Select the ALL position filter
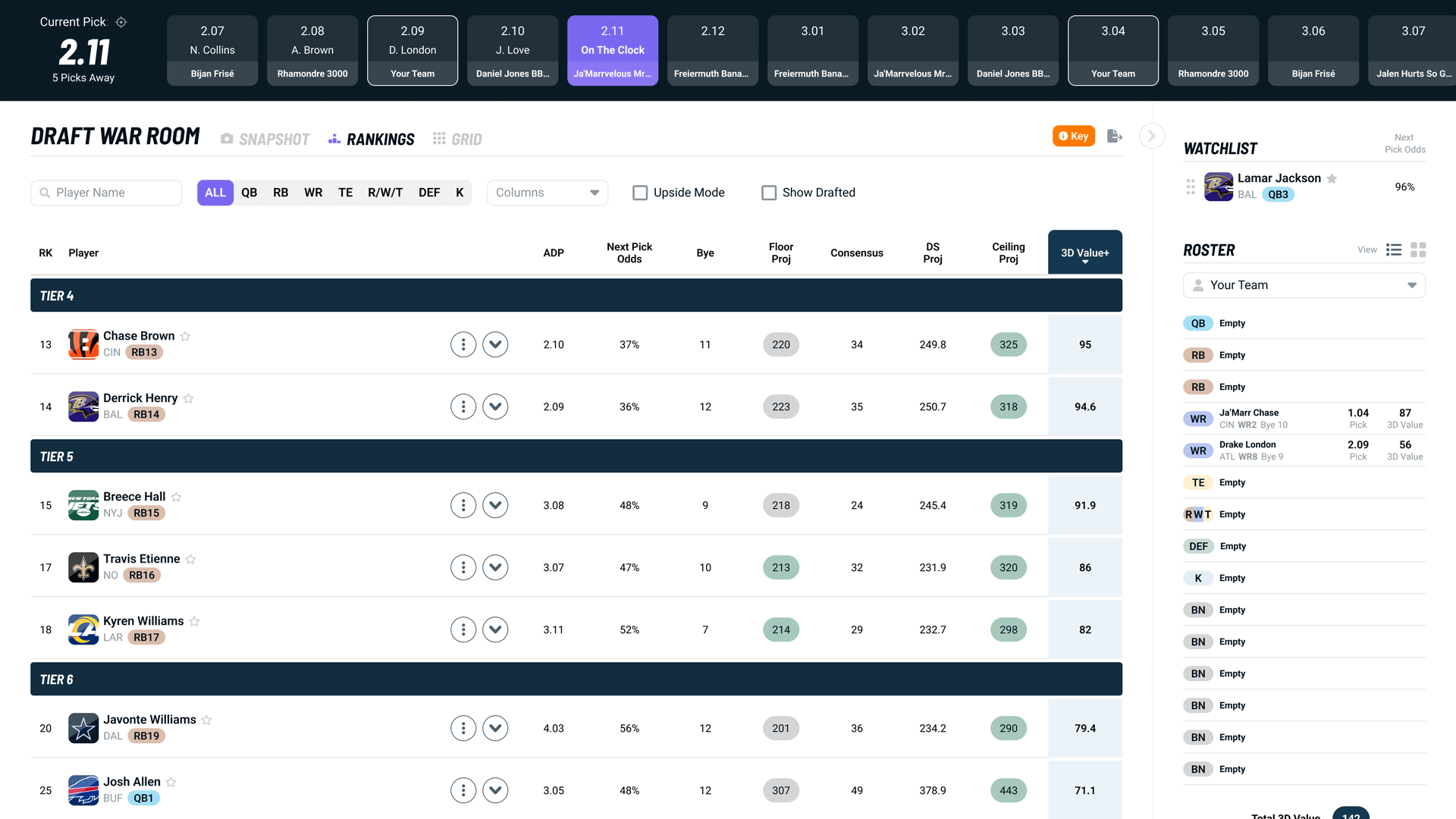This screenshot has height=819, width=1456. click(x=215, y=193)
